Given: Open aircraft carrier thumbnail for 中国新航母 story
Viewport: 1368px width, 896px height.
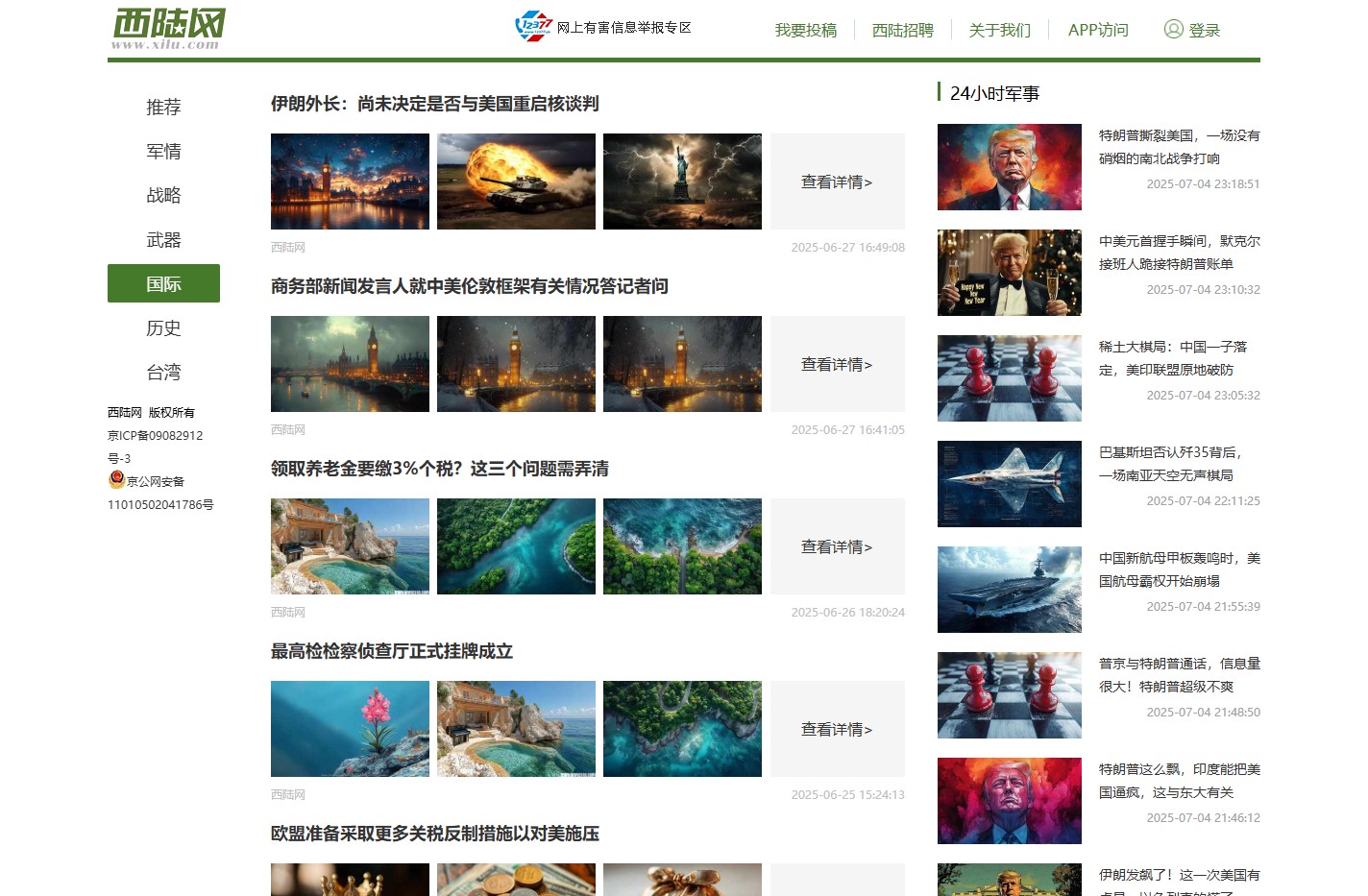Looking at the screenshot, I should [x=1010, y=590].
